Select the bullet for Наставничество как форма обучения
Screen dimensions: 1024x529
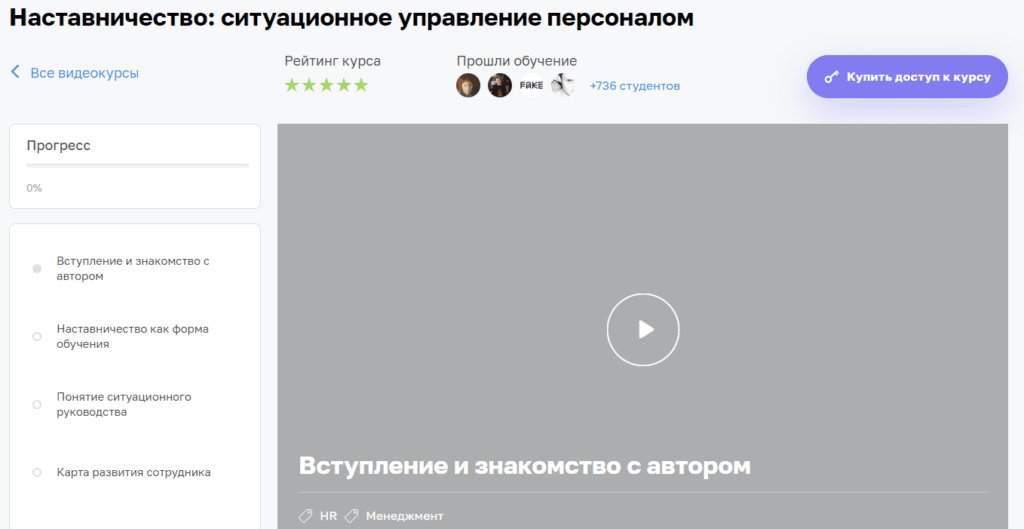(37, 336)
